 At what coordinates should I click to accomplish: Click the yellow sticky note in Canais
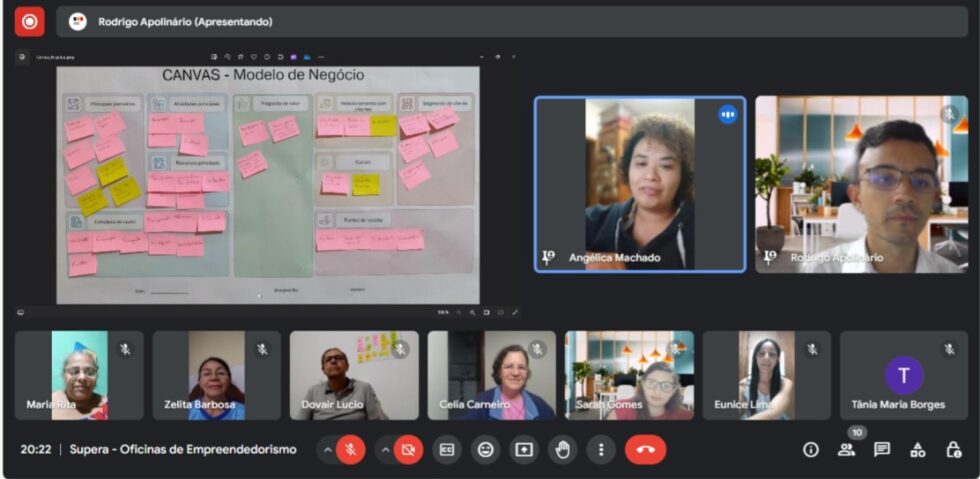click(366, 184)
